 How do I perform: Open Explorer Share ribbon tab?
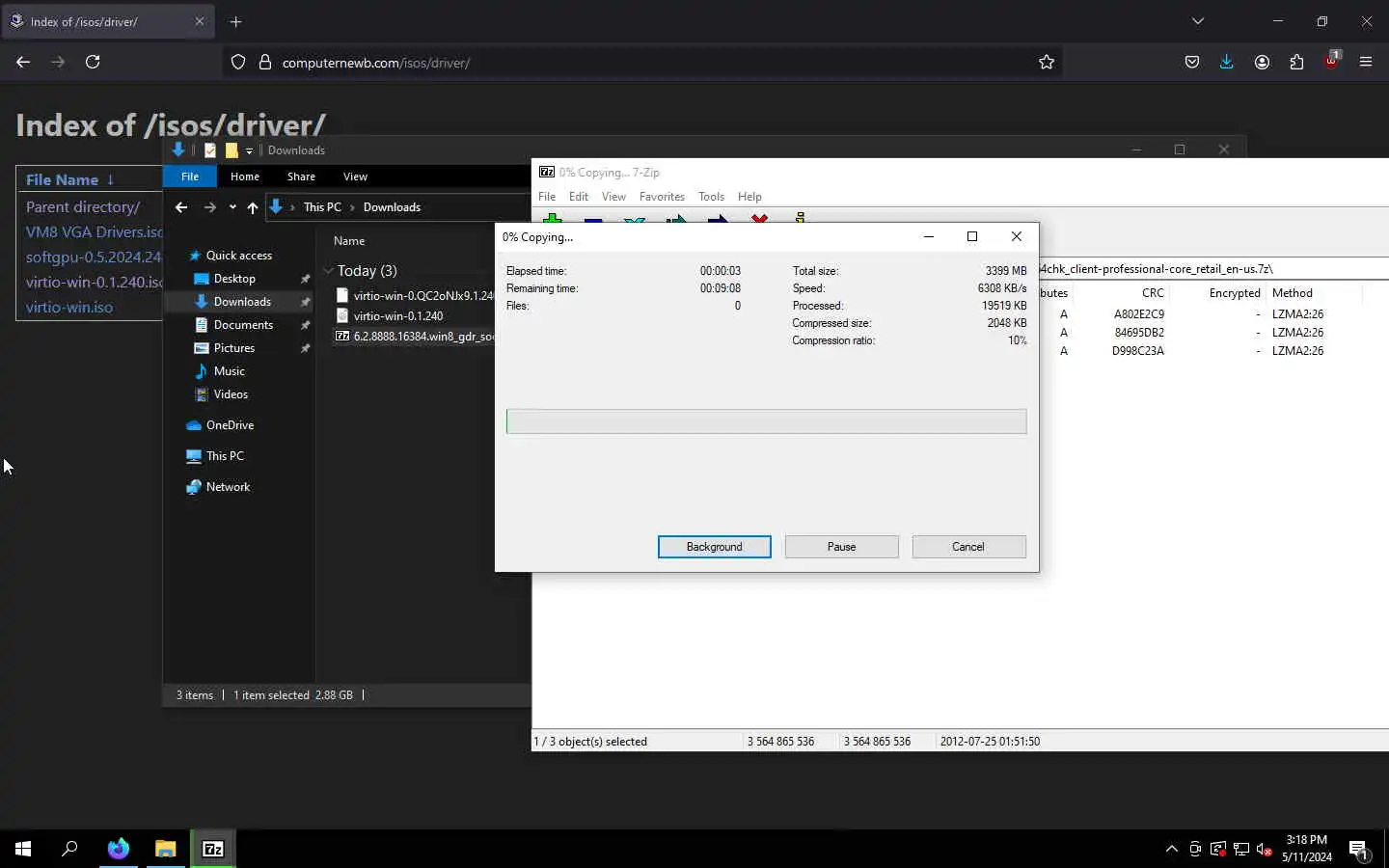(301, 176)
